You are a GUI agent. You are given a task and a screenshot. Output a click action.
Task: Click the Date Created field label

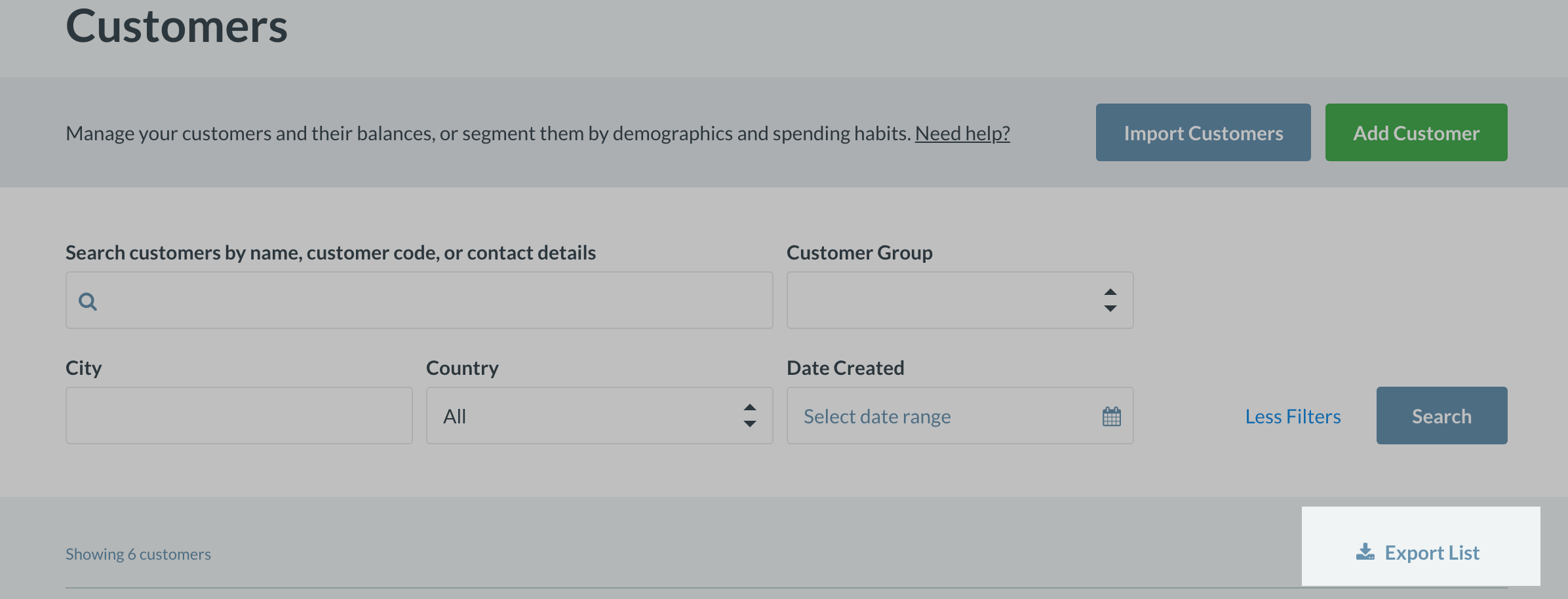(845, 368)
